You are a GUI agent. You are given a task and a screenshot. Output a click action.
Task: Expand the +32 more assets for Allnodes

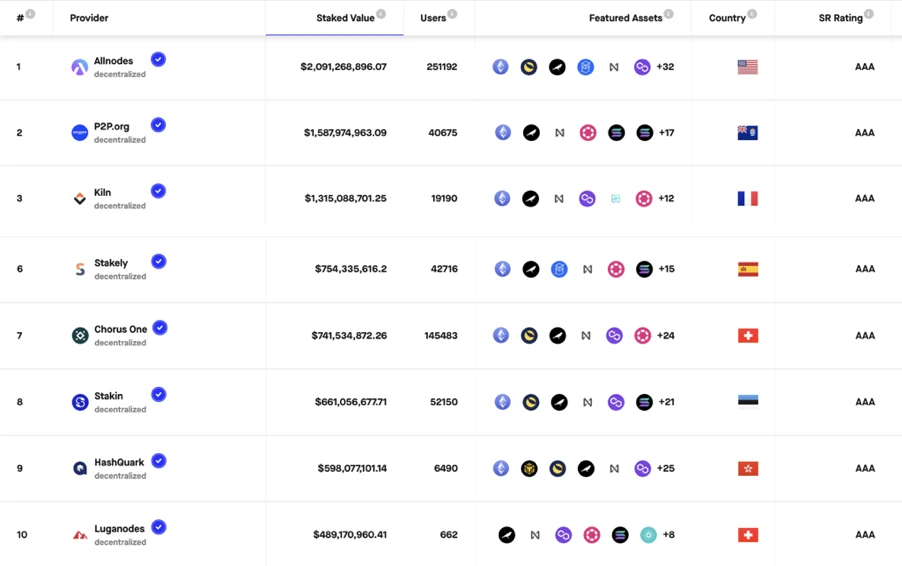pos(665,67)
